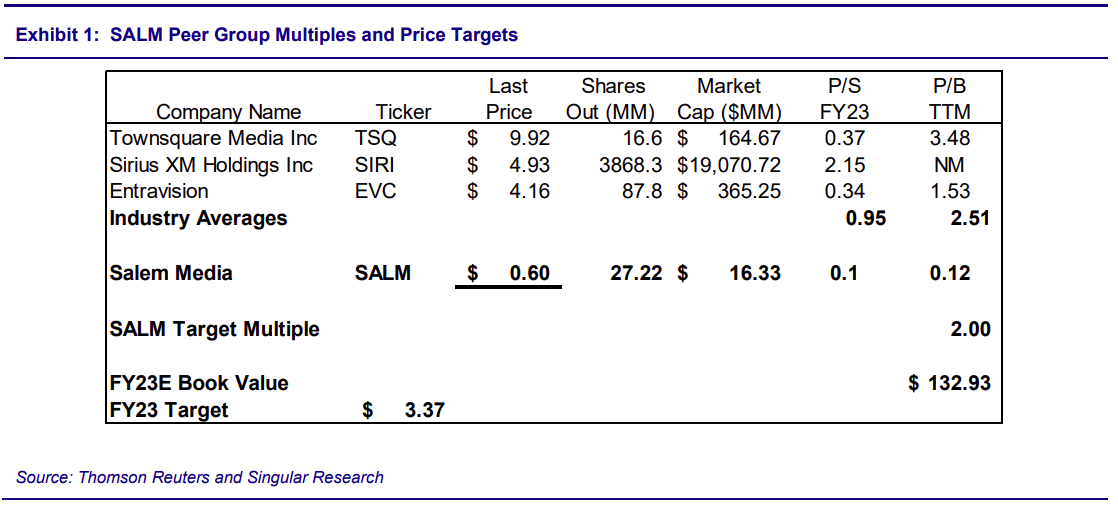Viewport: 1118px width, 506px height.
Task: Click the SALM Target Multiple label
Action: 214,329
